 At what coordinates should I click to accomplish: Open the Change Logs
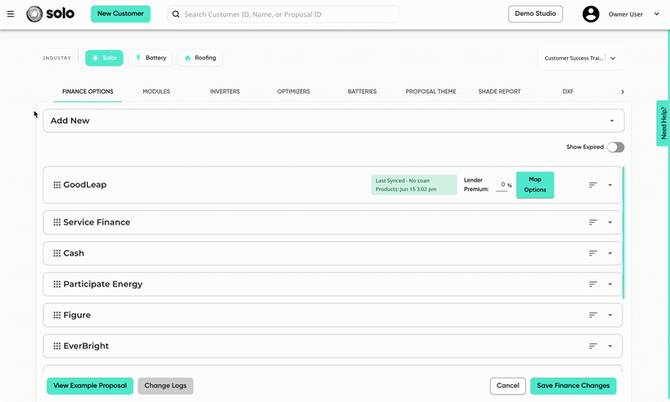pyautogui.click(x=165, y=386)
